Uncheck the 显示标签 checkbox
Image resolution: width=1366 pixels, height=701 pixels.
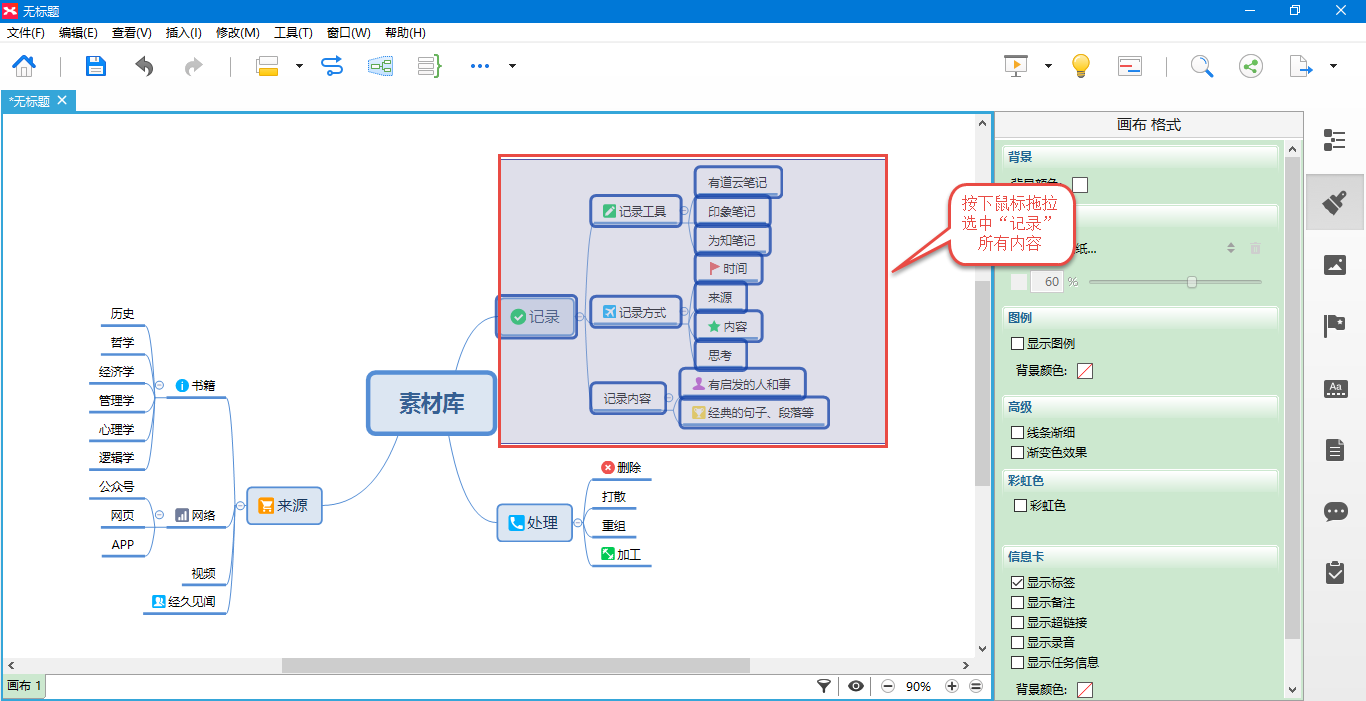pos(1018,583)
